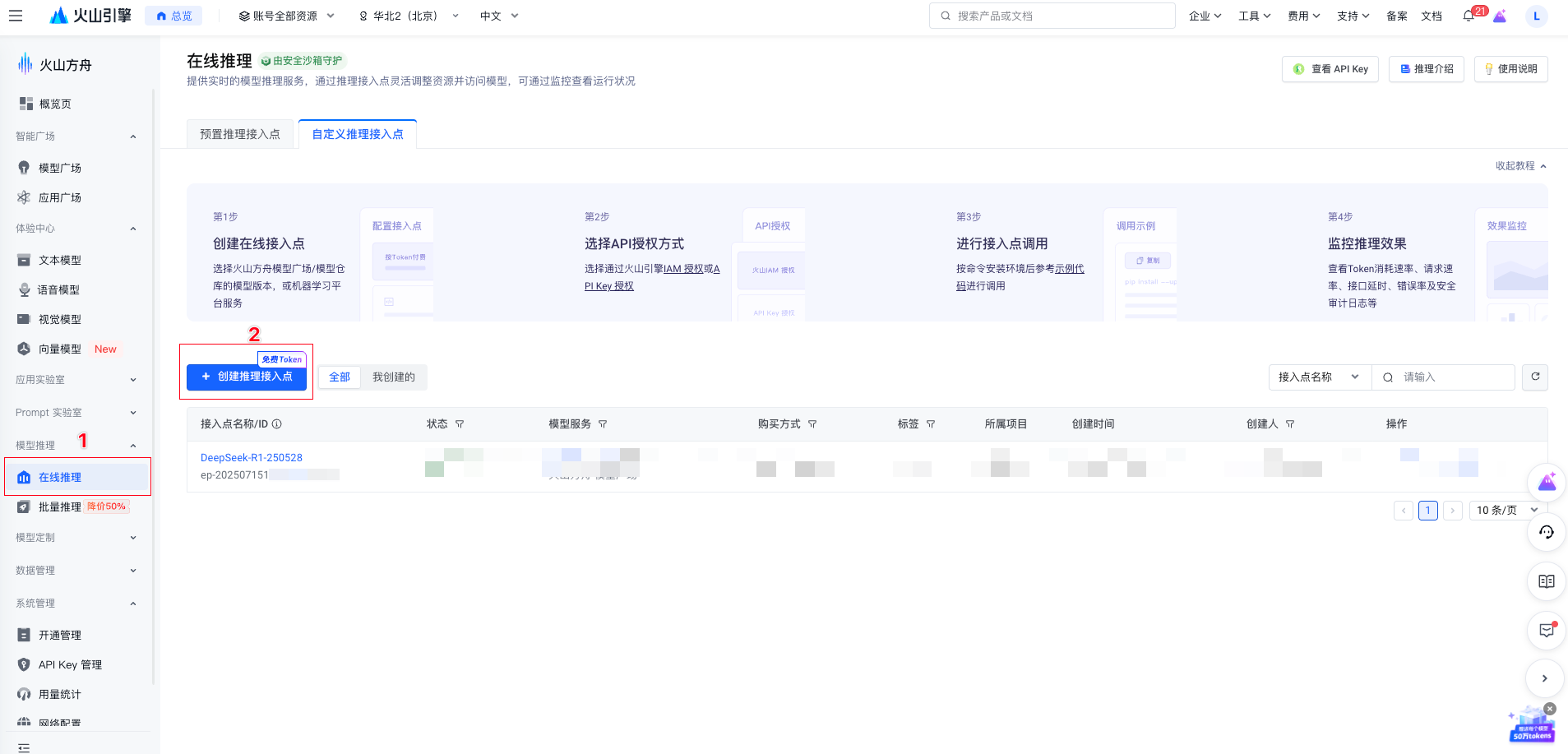Open the user avatar L

(1536, 16)
